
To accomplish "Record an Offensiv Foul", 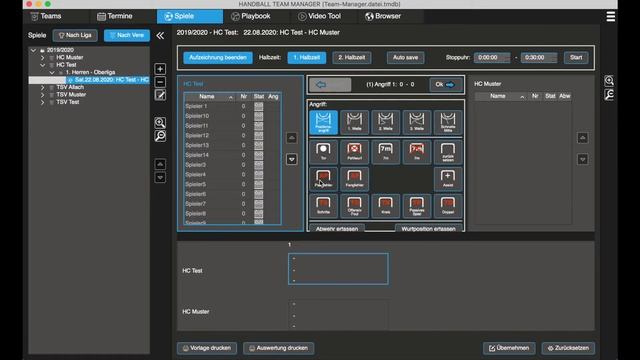I will coord(354,206).
